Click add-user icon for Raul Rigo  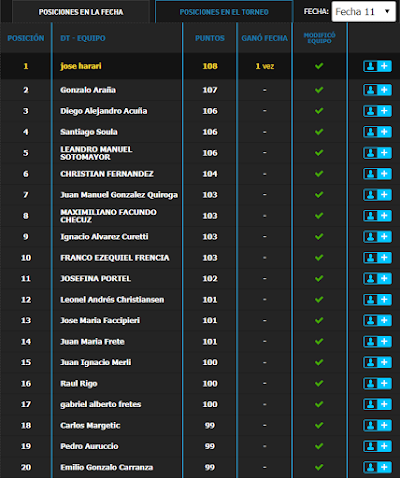pos(377,383)
